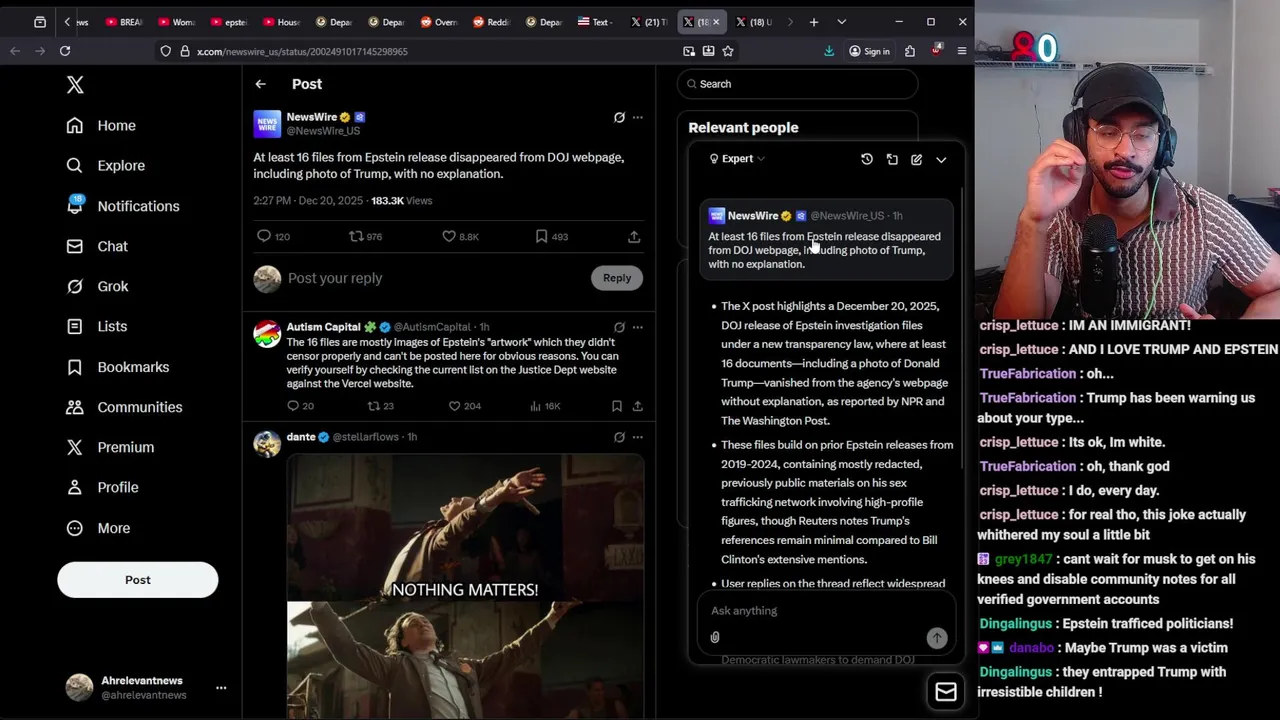Image resolution: width=1280 pixels, height=720 pixels.
Task: Start new Grok chat pencil icon
Action: coord(916,159)
